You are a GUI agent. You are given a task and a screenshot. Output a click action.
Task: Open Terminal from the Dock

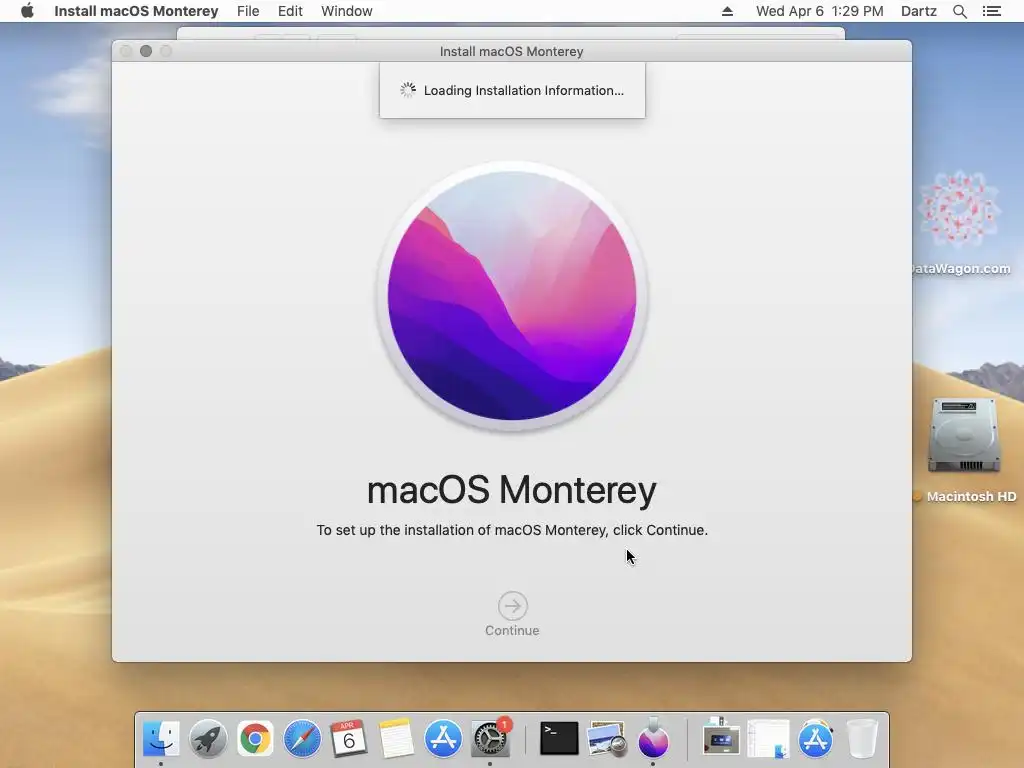(559, 739)
